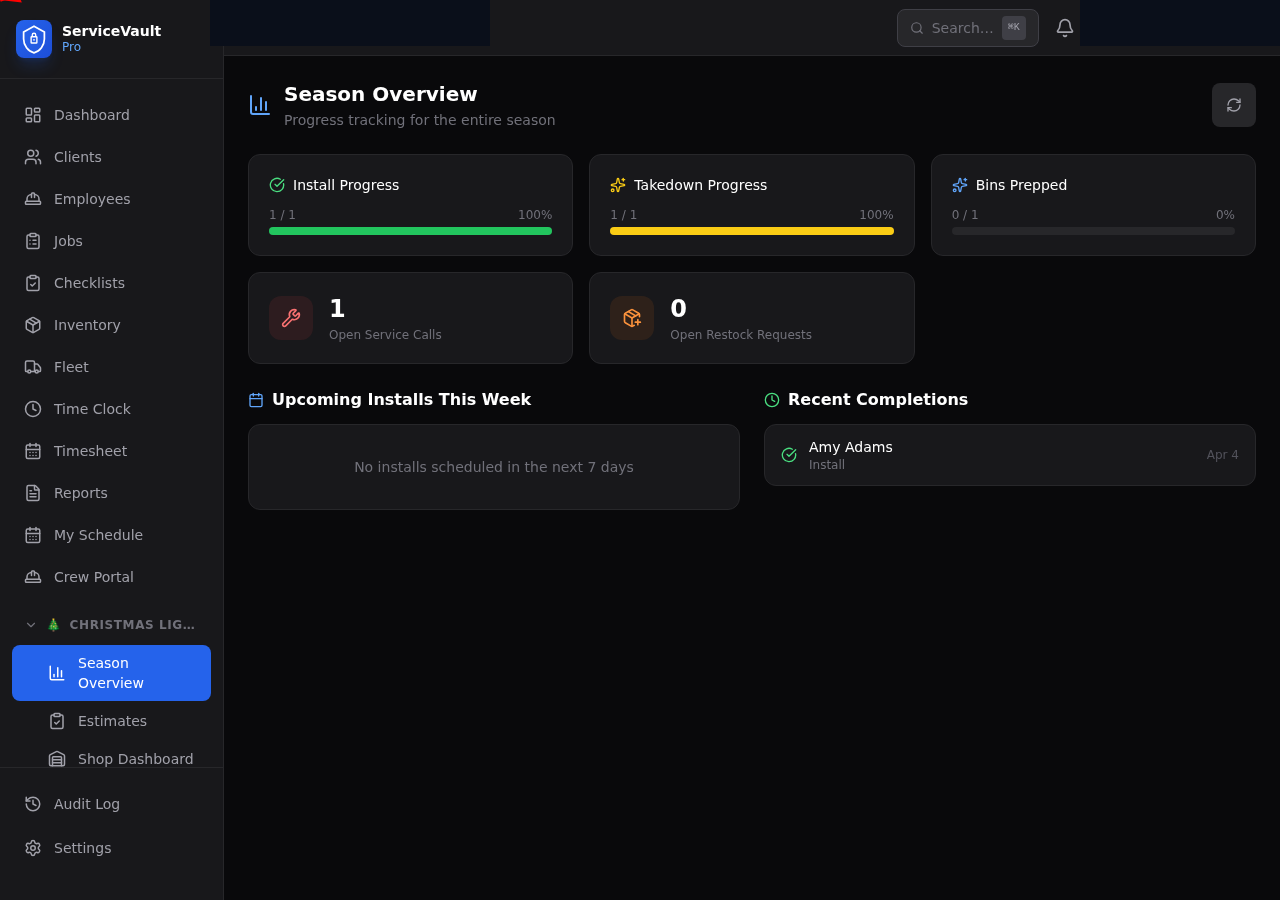The image size is (1280, 900).
Task: Click the wrench icon on Open Service Calls
Action: coord(290,318)
